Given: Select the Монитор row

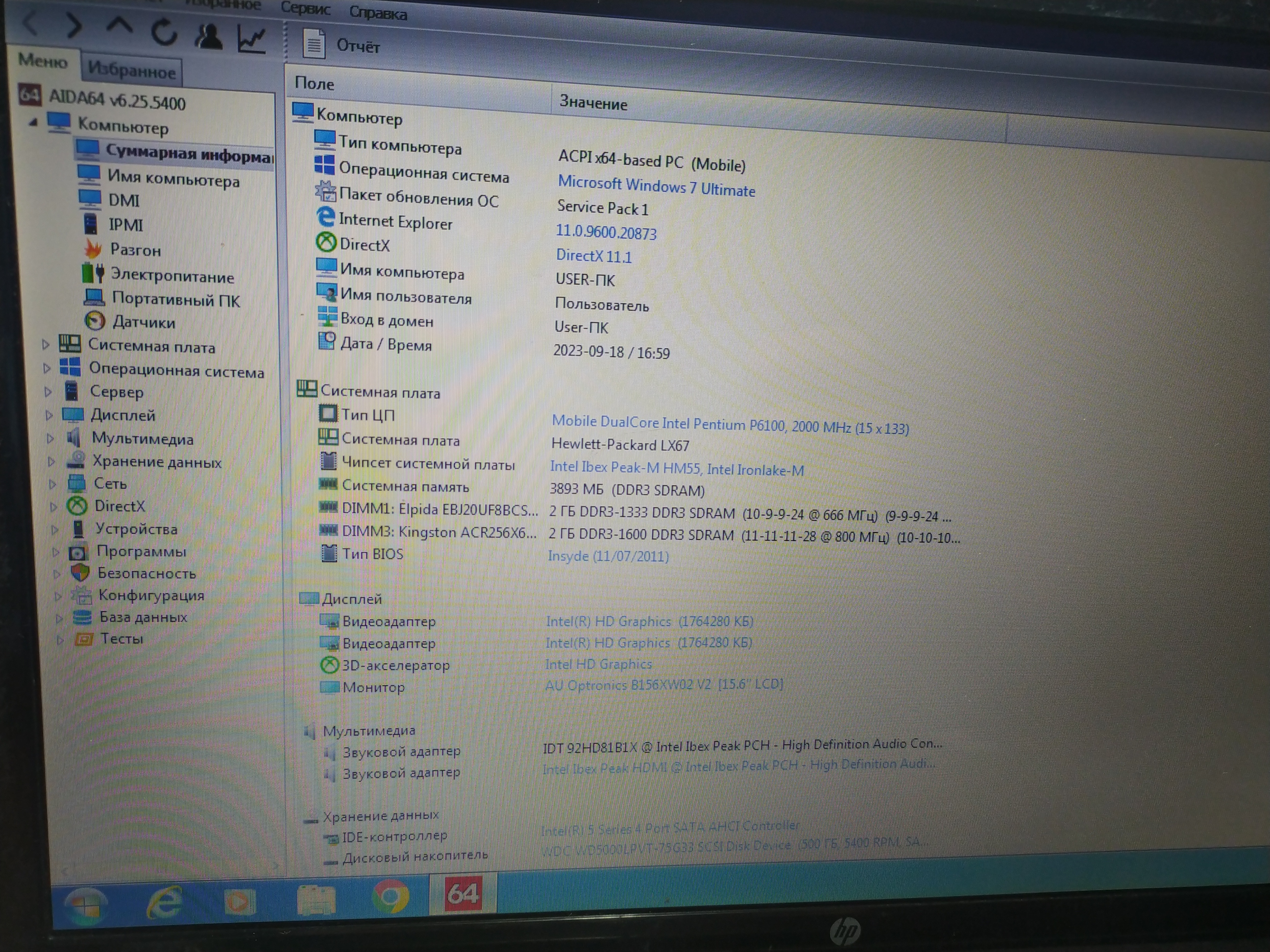Looking at the screenshot, I should (x=373, y=687).
